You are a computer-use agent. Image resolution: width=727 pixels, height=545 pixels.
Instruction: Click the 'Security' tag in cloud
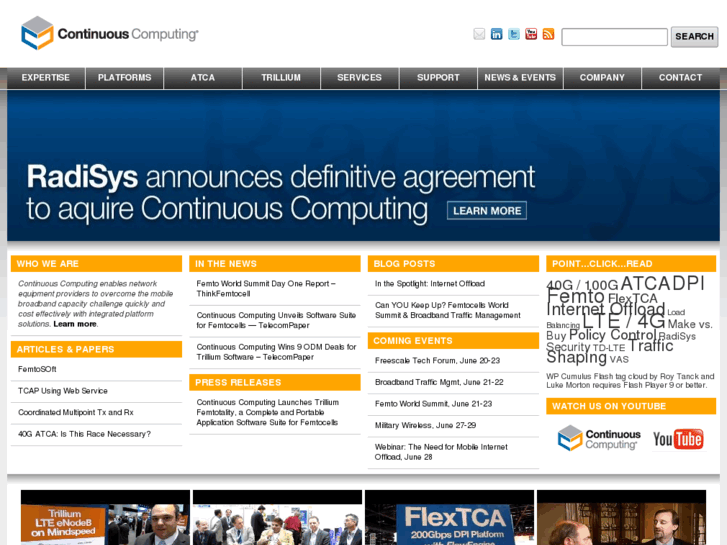[x=568, y=347]
